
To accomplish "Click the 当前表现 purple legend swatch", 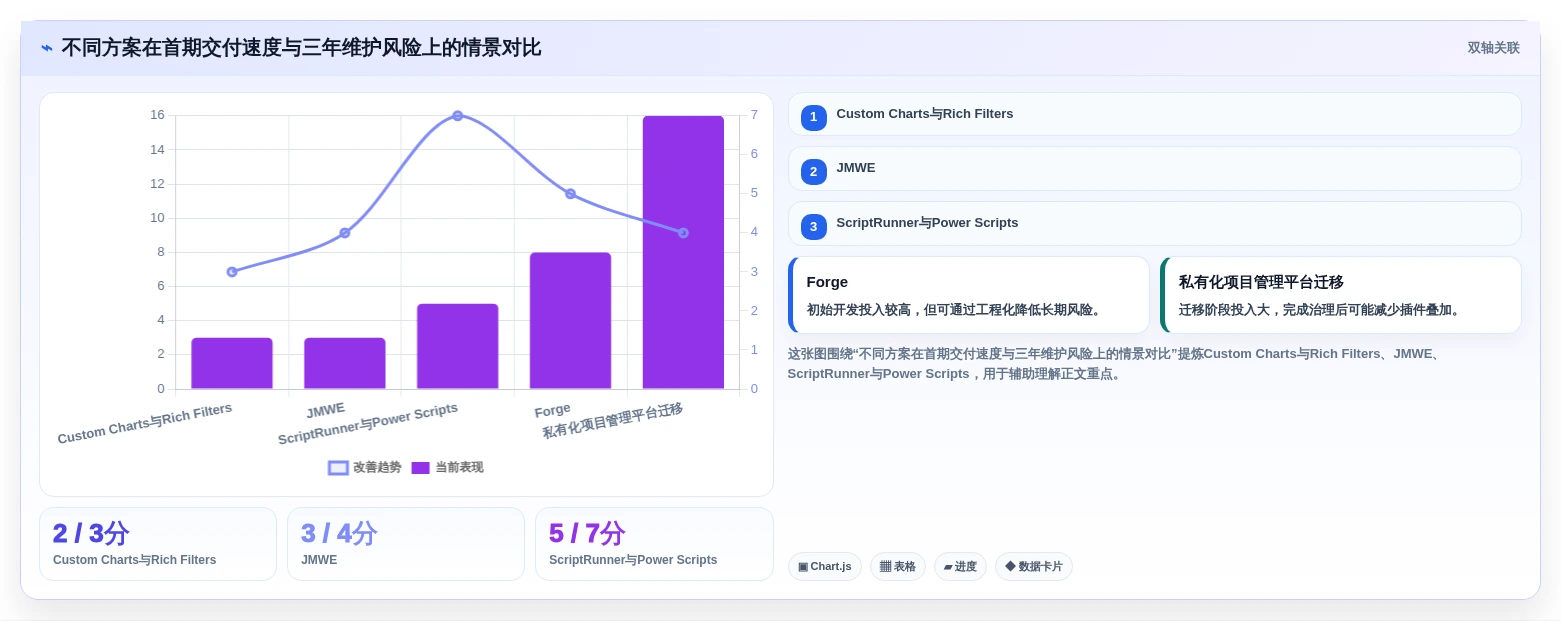I will click(x=420, y=467).
